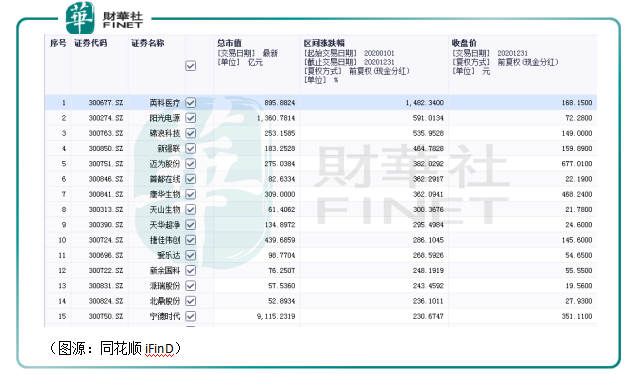Uncheck the checkbox for 英科医疗
The width and height of the screenshot is (635, 374).
click(190, 103)
